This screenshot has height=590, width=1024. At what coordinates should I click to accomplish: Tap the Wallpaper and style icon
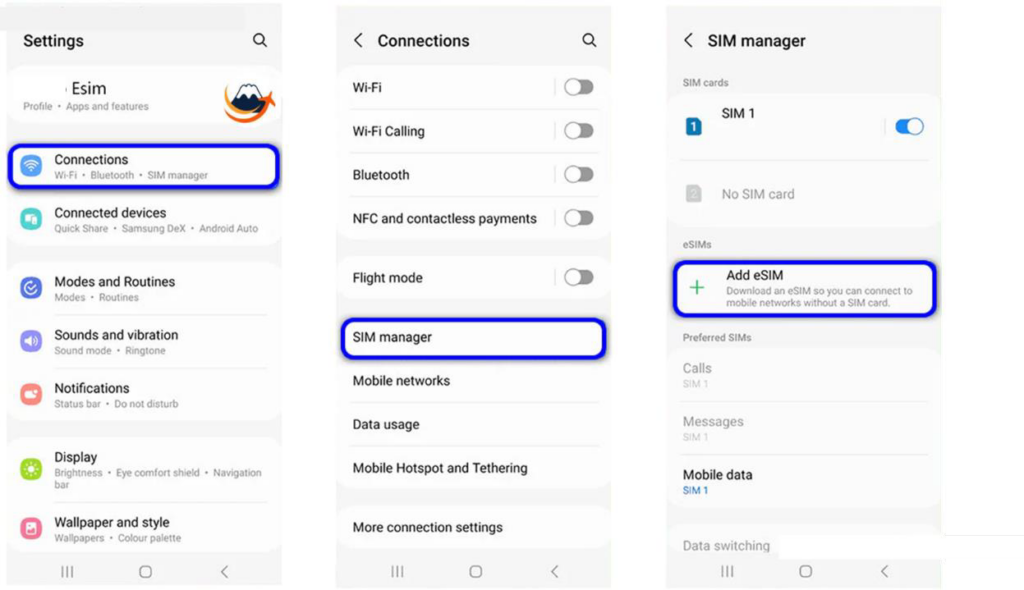point(32,529)
